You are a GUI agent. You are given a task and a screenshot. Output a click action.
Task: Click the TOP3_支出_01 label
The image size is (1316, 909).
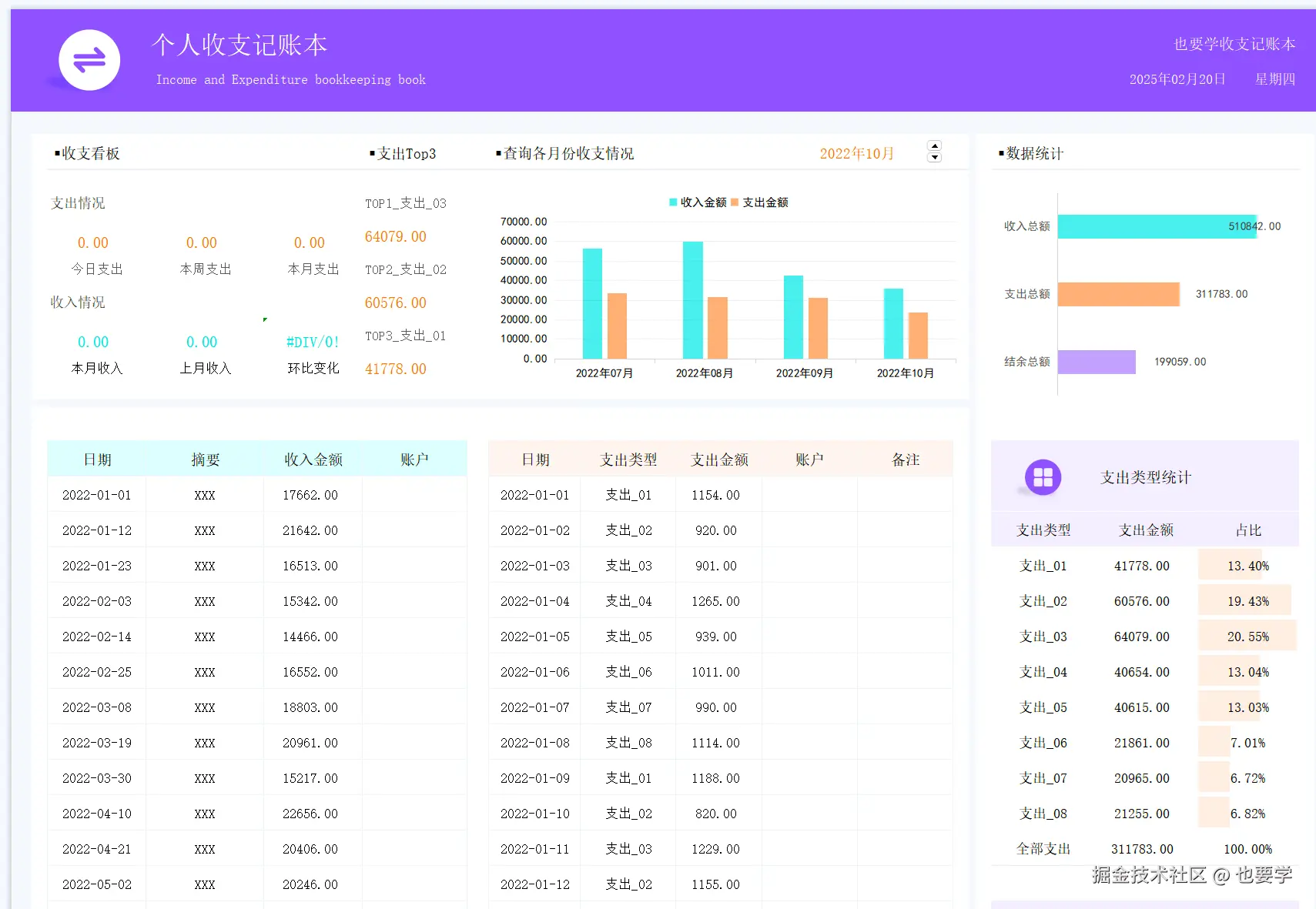406,336
